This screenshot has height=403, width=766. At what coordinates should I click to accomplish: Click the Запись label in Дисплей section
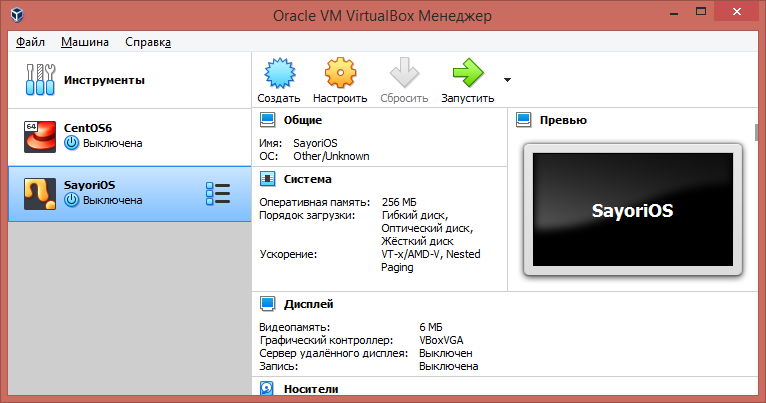(278, 366)
